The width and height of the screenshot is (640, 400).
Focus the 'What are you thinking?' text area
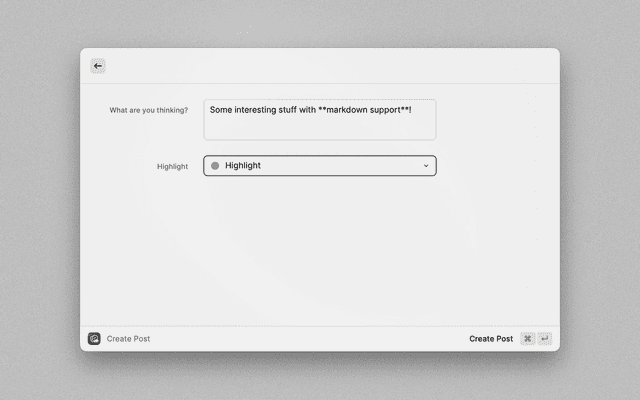click(319, 119)
